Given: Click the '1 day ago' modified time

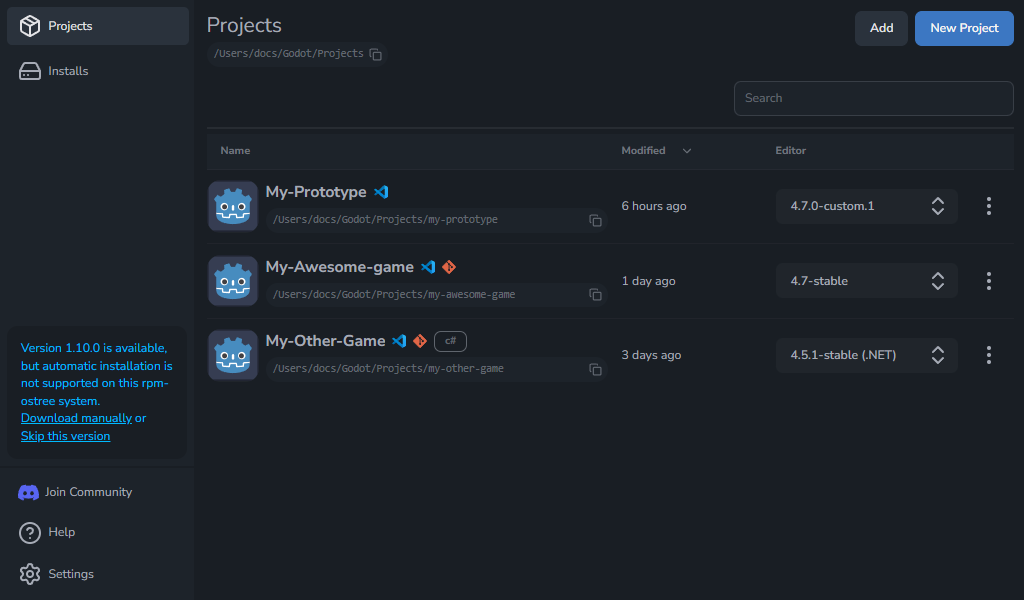Looking at the screenshot, I should [x=648, y=281].
